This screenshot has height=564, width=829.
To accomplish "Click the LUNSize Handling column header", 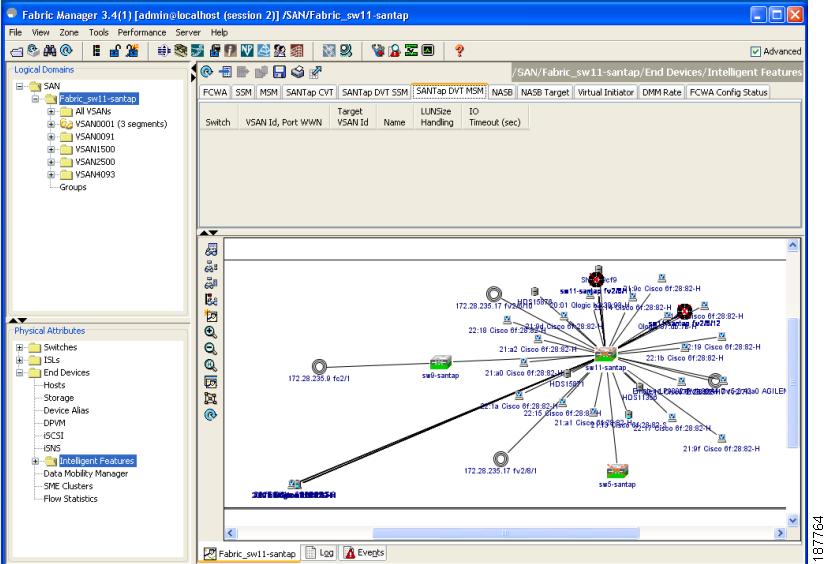I will pyautogui.click(x=437, y=116).
